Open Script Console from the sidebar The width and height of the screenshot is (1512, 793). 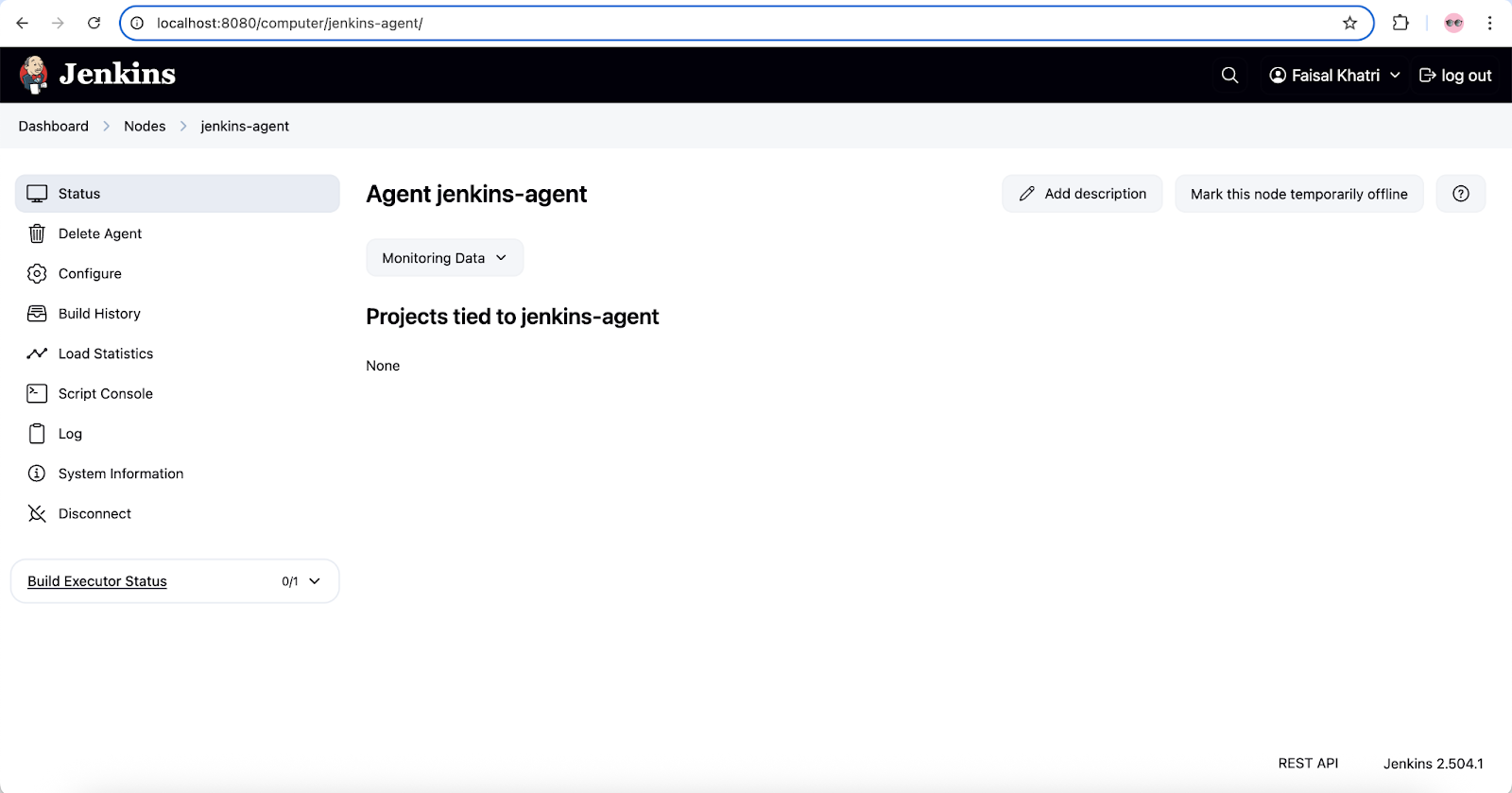point(178,393)
